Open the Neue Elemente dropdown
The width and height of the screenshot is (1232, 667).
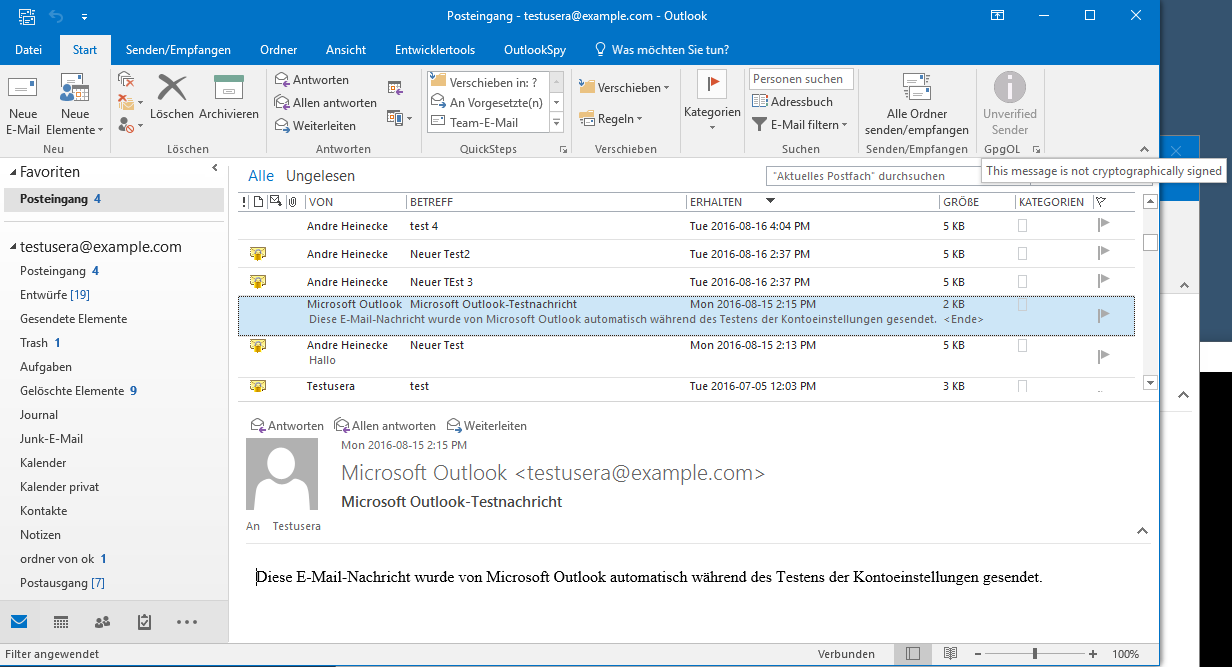coord(75,104)
